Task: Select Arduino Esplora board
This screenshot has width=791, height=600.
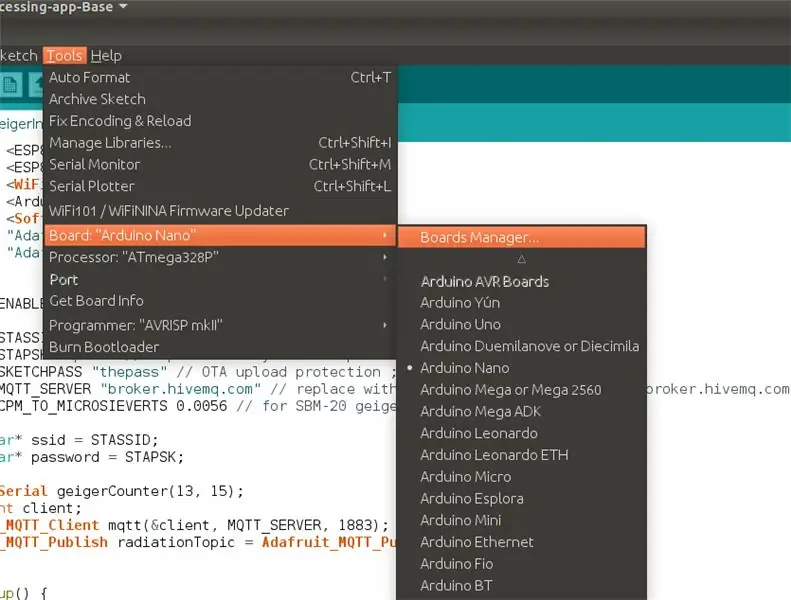Action: pyautogui.click(x=522, y=498)
